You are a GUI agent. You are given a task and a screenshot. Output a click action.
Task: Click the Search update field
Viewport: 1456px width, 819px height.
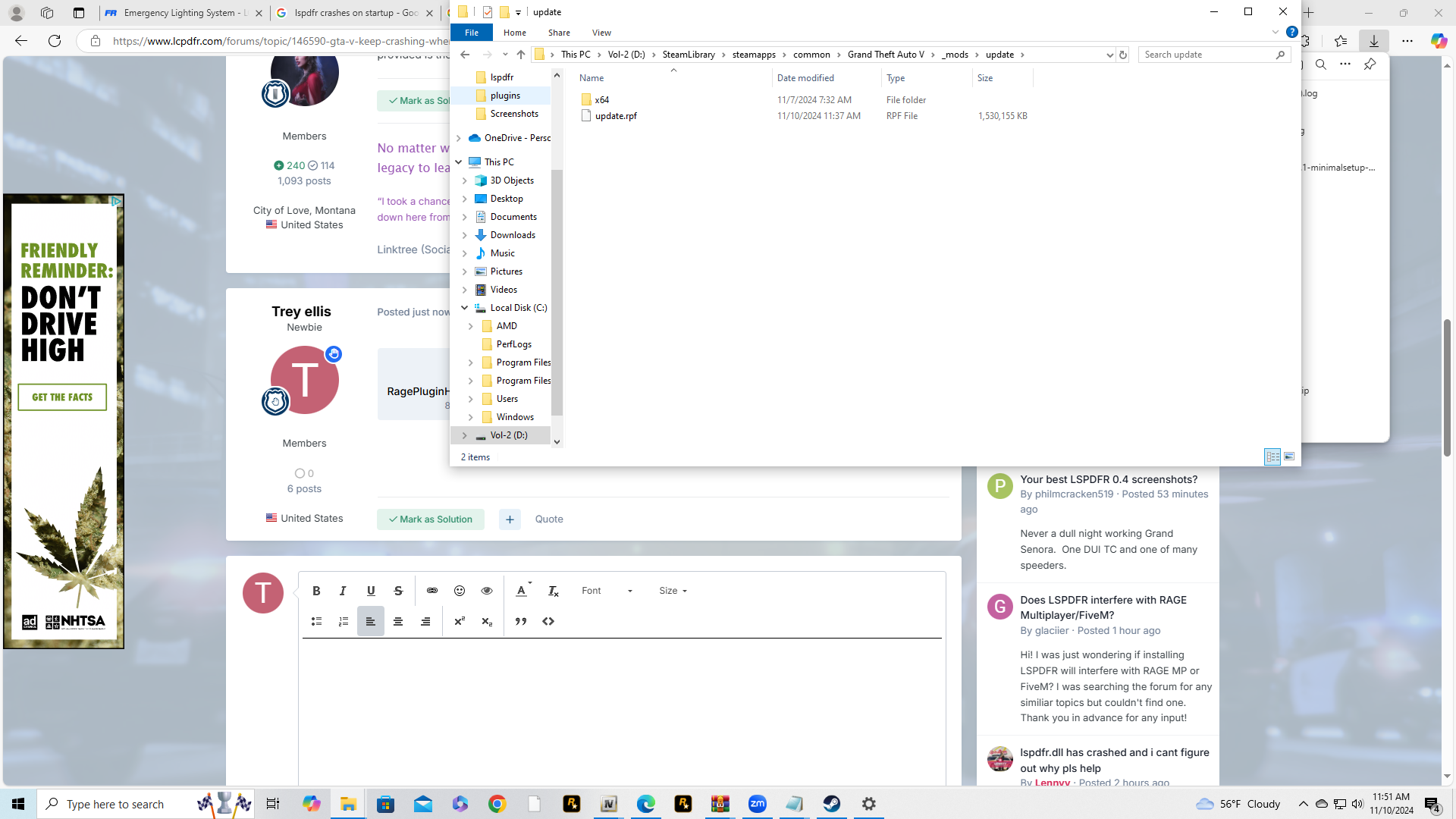point(1206,55)
